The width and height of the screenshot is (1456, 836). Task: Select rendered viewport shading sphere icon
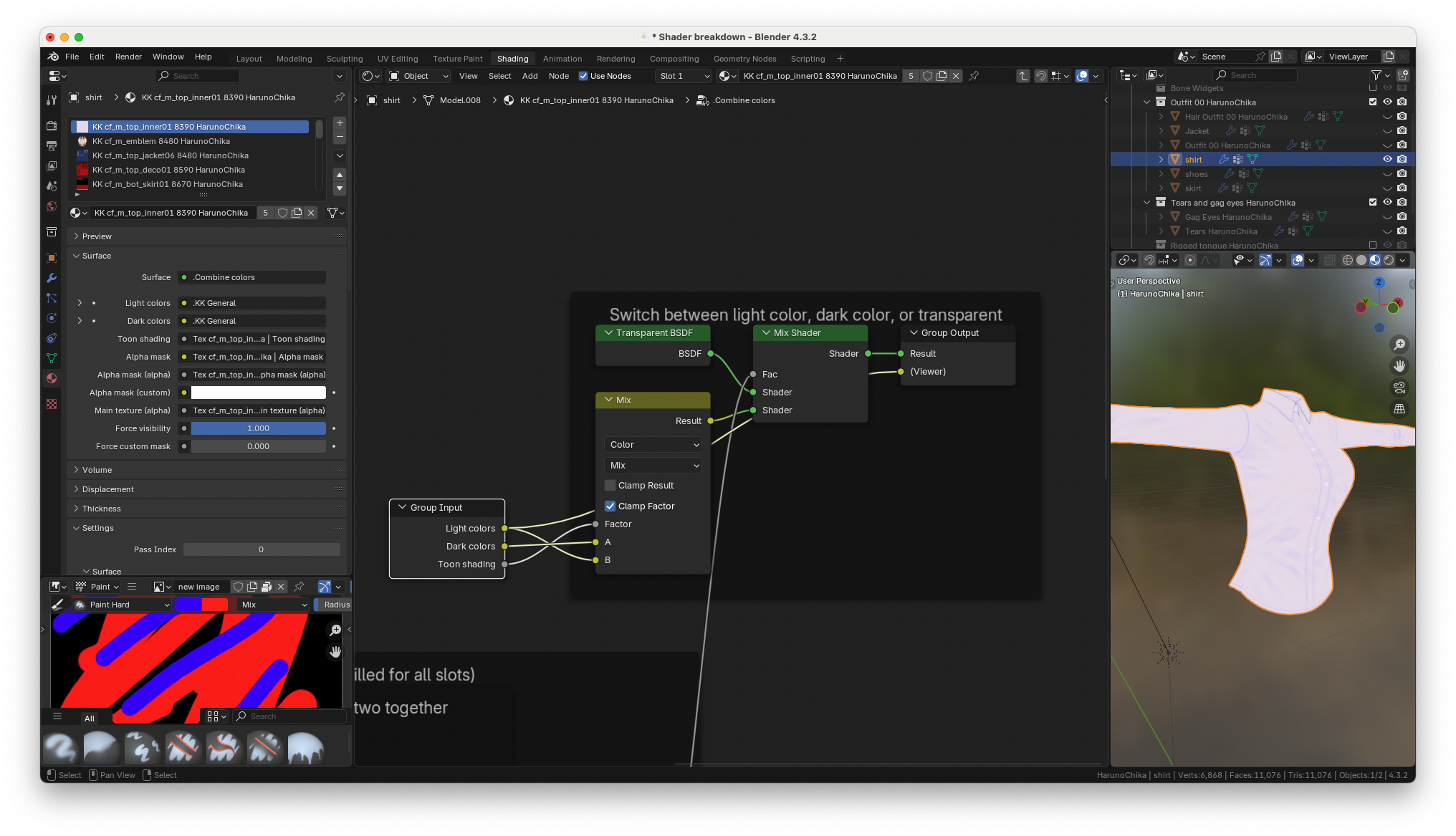[x=1389, y=260]
